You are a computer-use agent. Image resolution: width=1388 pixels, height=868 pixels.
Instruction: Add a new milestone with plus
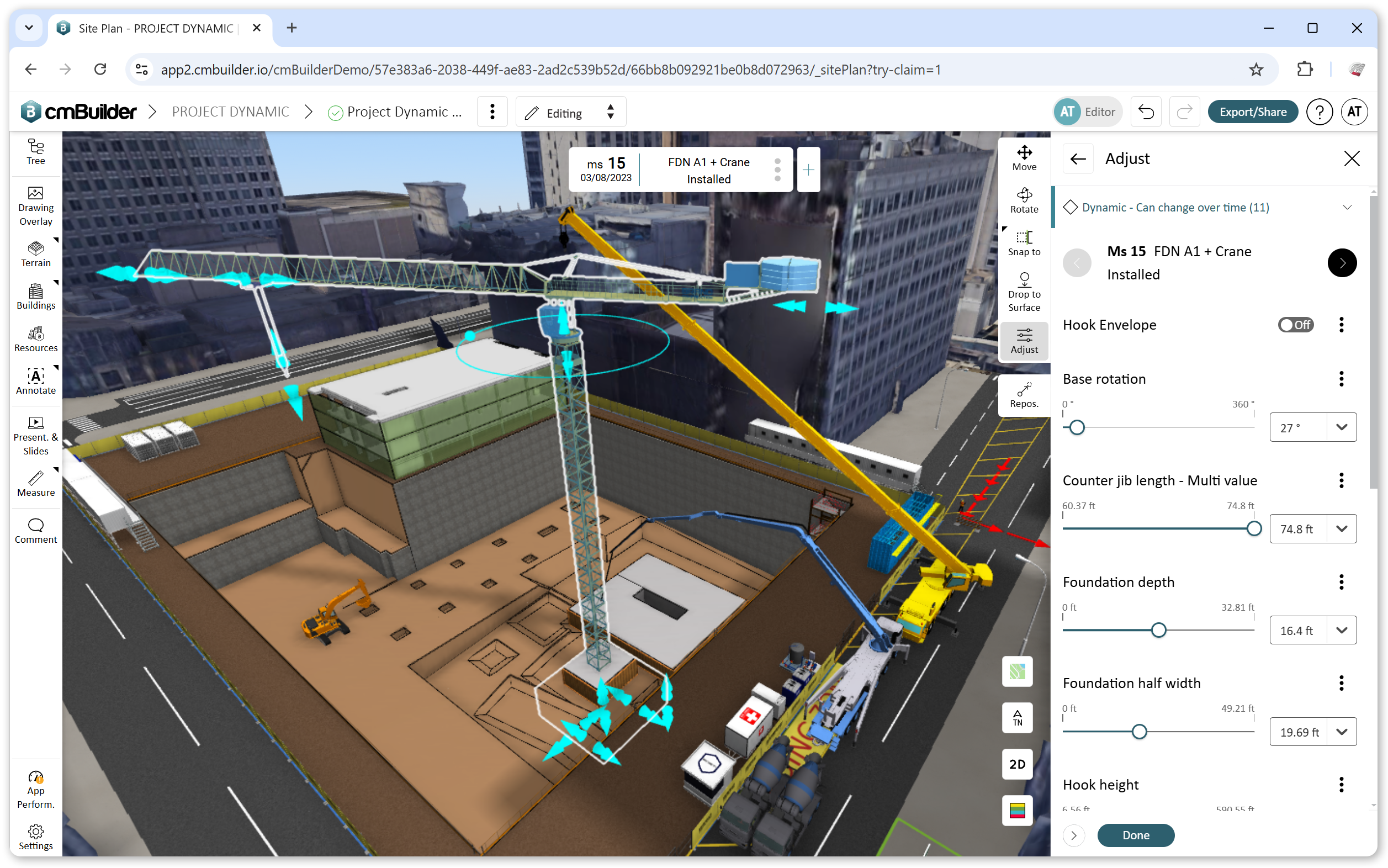pyautogui.click(x=808, y=170)
